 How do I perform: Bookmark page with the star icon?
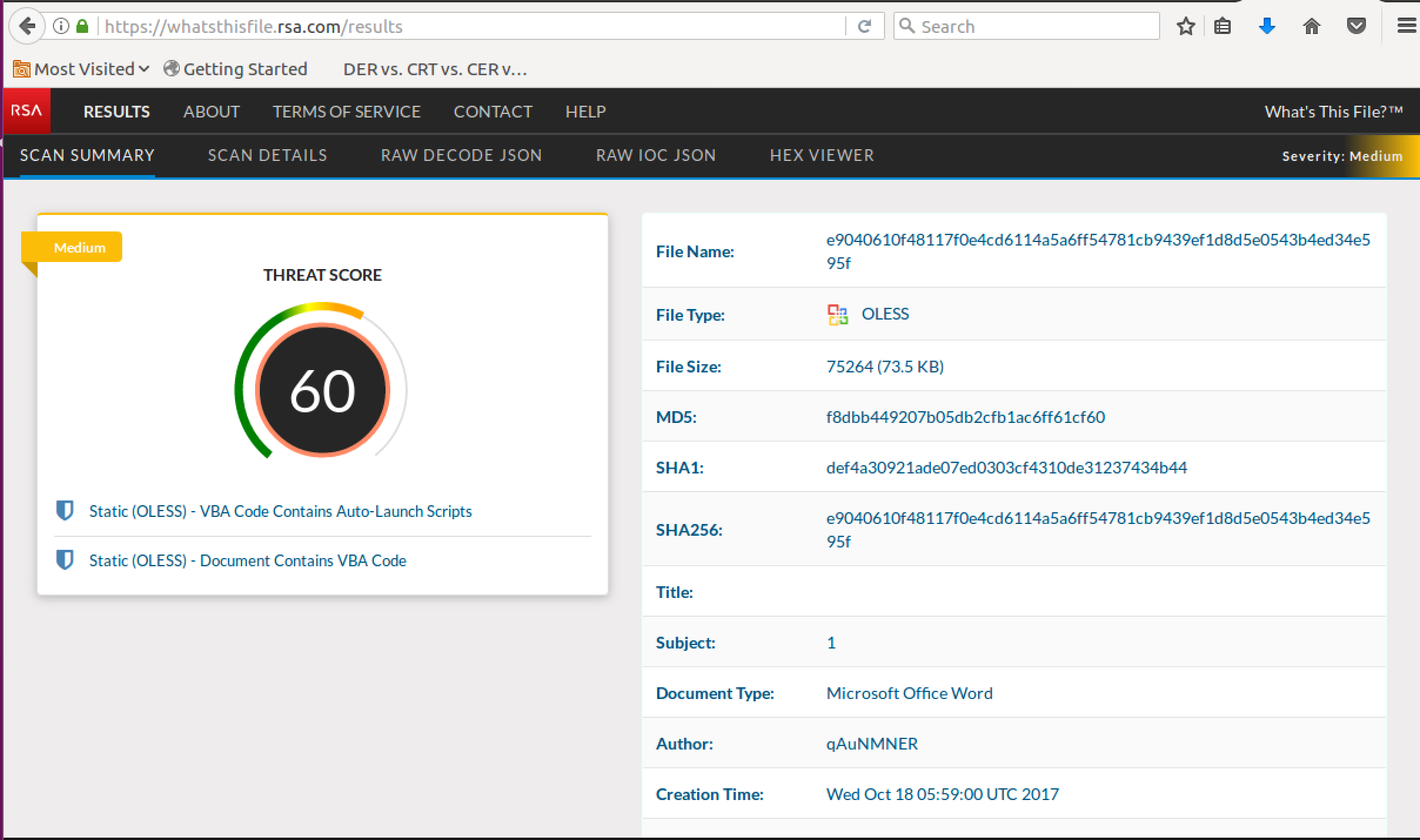[1185, 26]
